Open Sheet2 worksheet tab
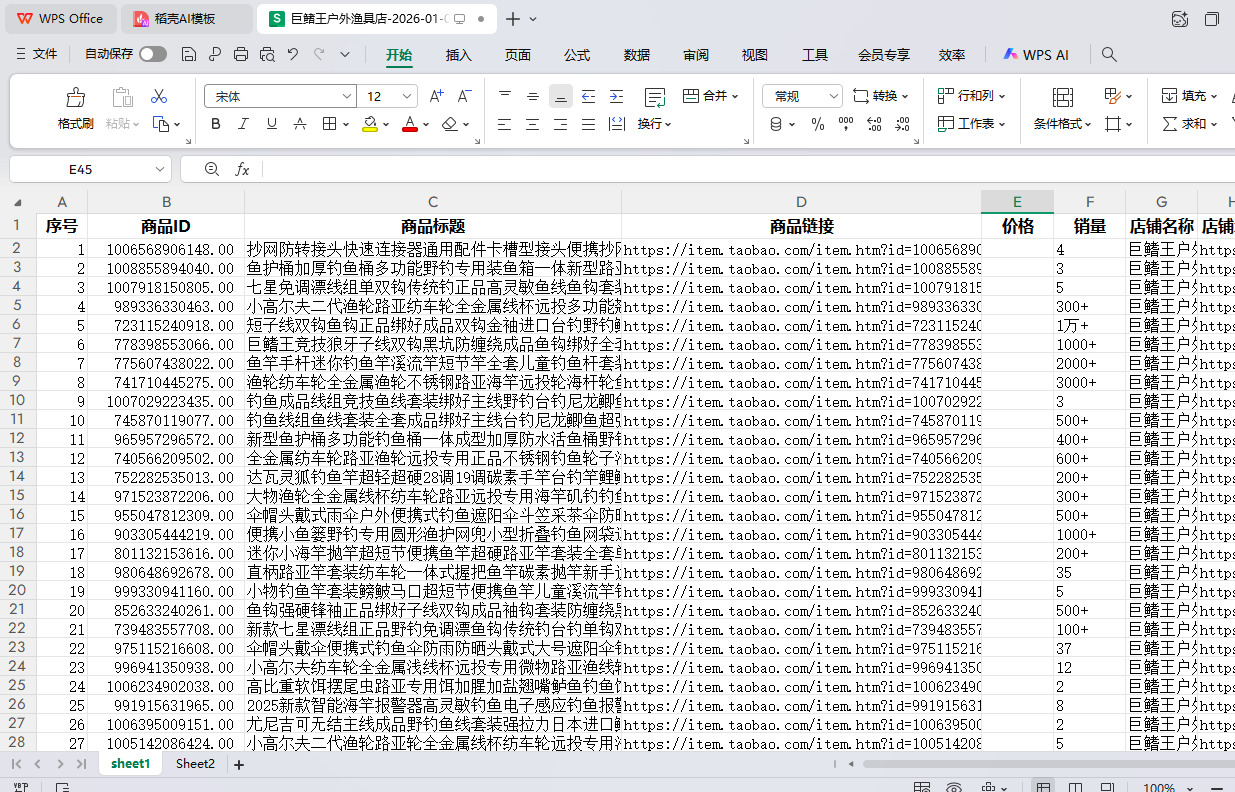 point(195,764)
